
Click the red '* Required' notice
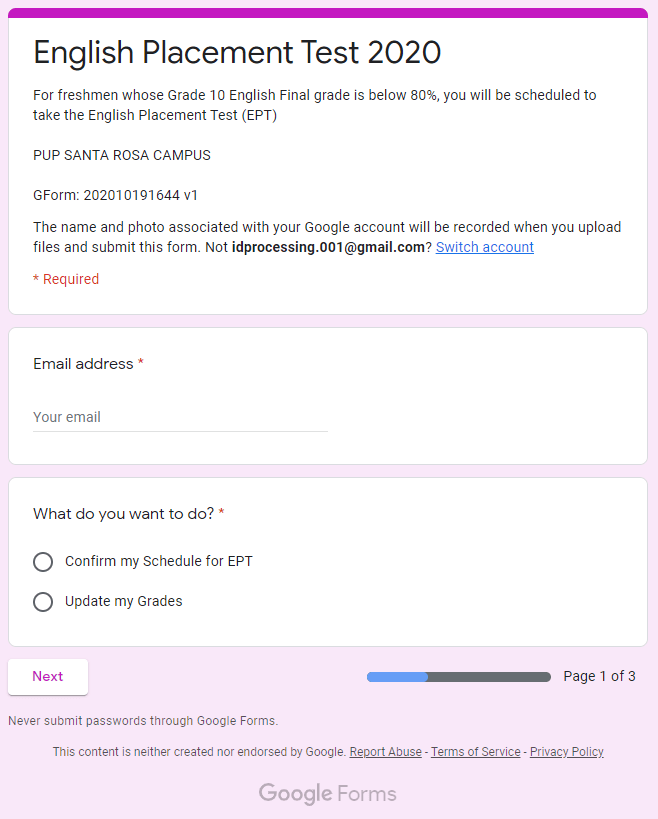(66, 279)
